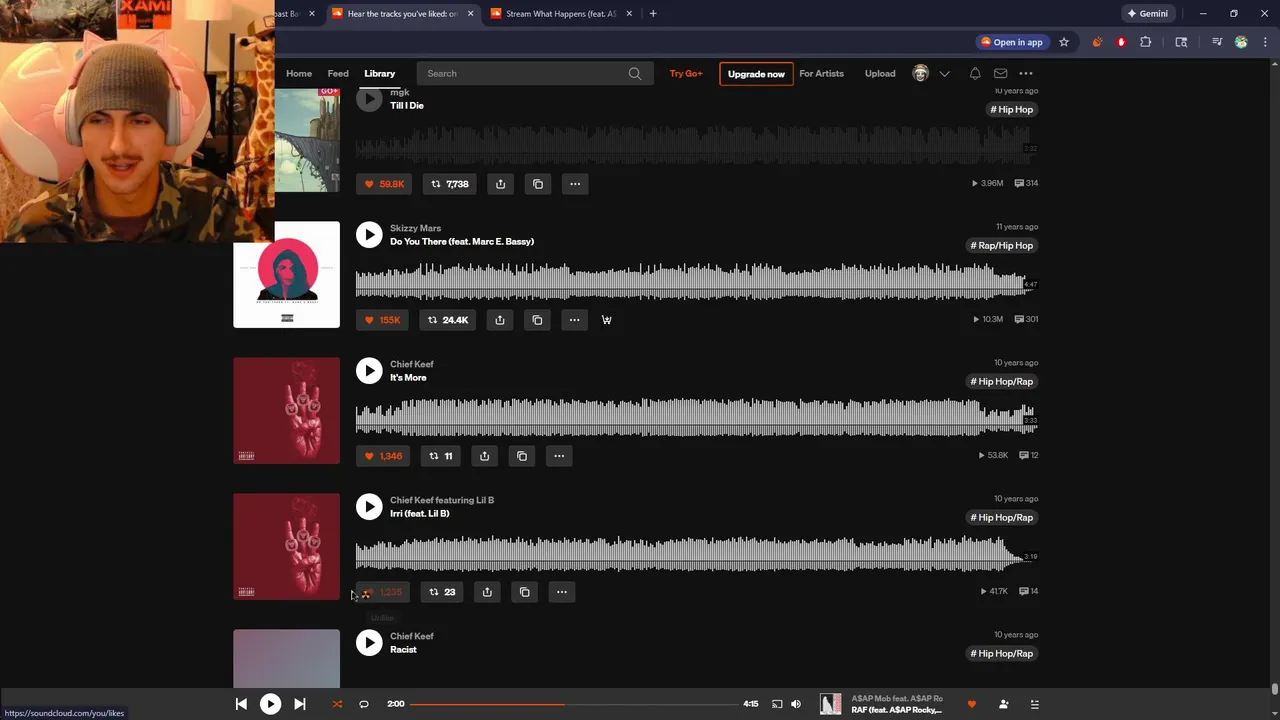Skip to previous track in player
This screenshot has height=720, width=1280.
point(241,704)
